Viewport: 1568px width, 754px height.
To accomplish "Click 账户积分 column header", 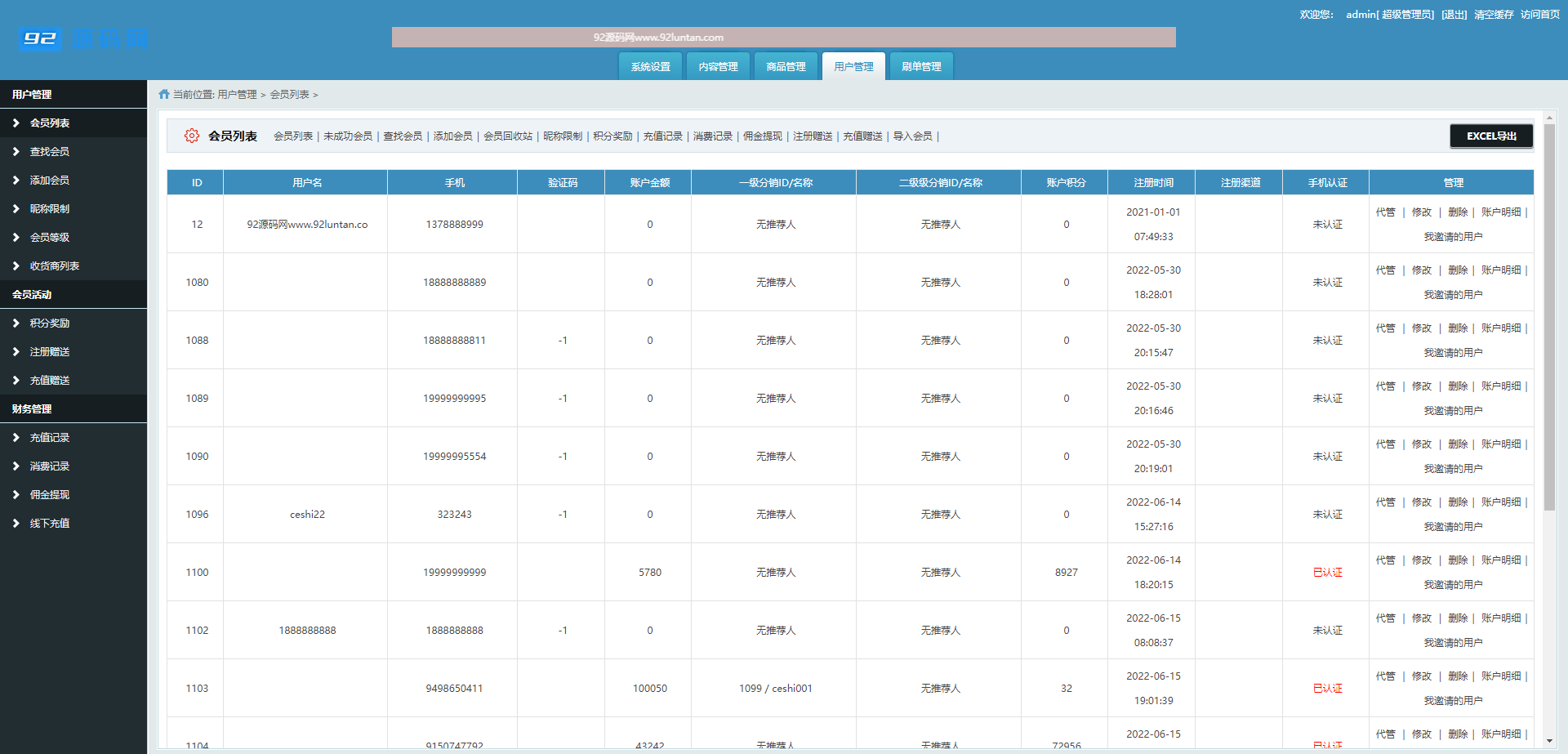I will point(1066,182).
